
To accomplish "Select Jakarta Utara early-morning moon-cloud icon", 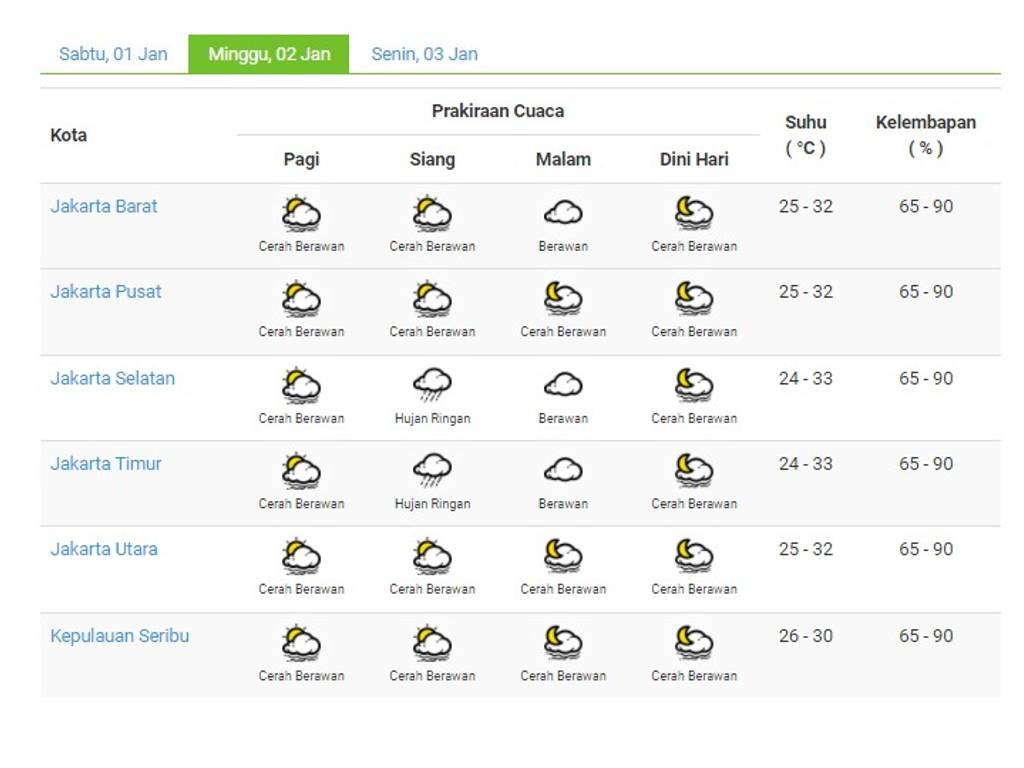I will click(694, 555).
